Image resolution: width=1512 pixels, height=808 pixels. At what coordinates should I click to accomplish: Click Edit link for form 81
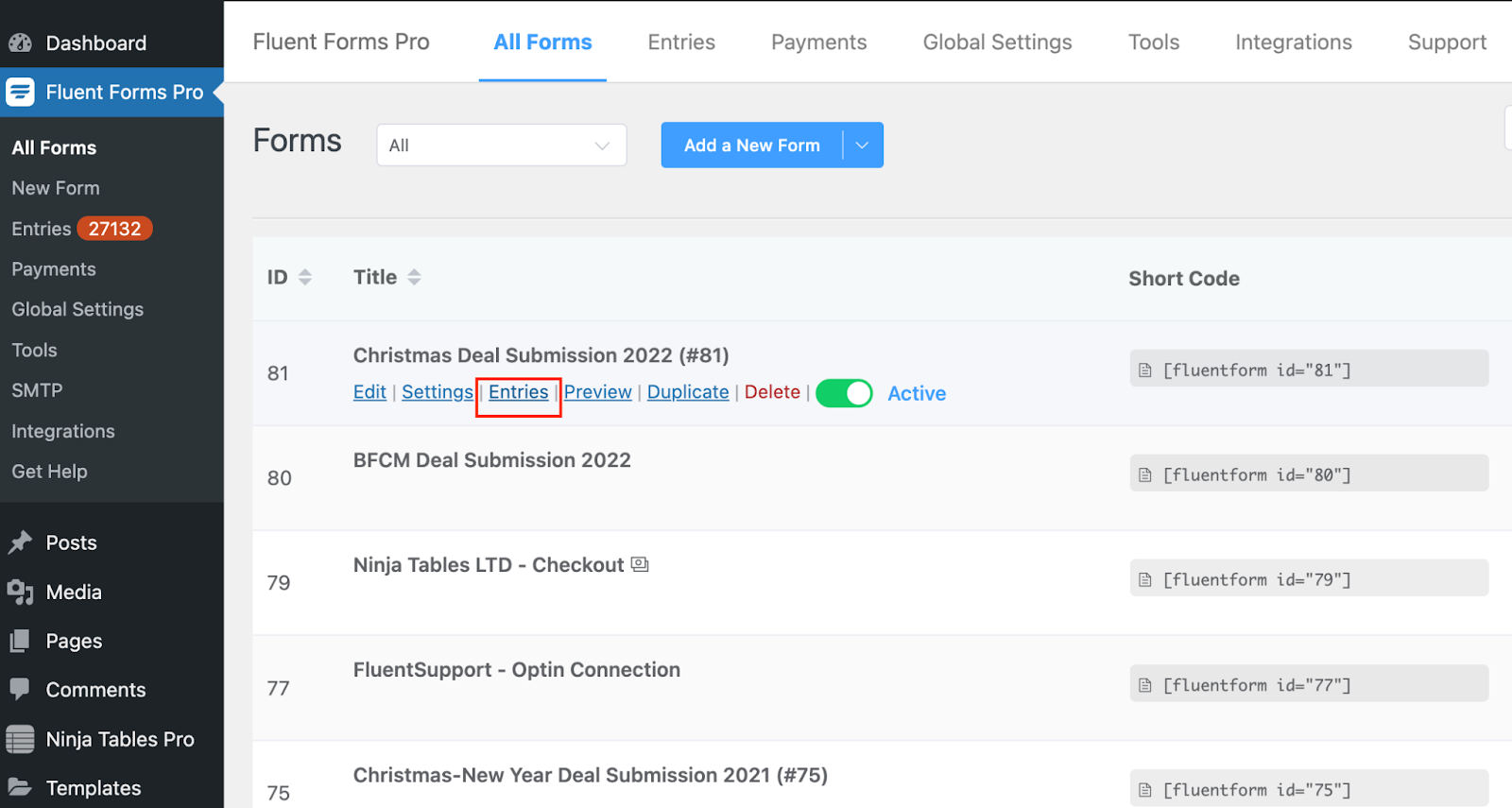pos(369,392)
